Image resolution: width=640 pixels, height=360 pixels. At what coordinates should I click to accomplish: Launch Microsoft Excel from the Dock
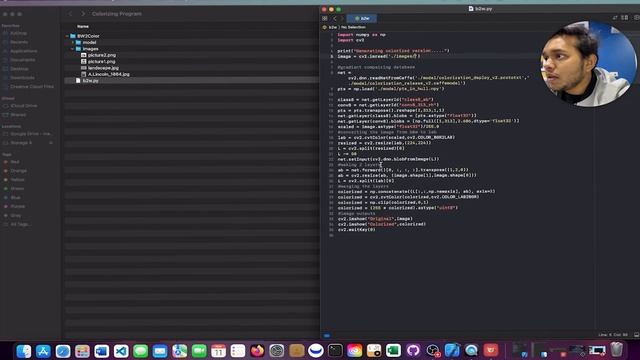coord(393,351)
